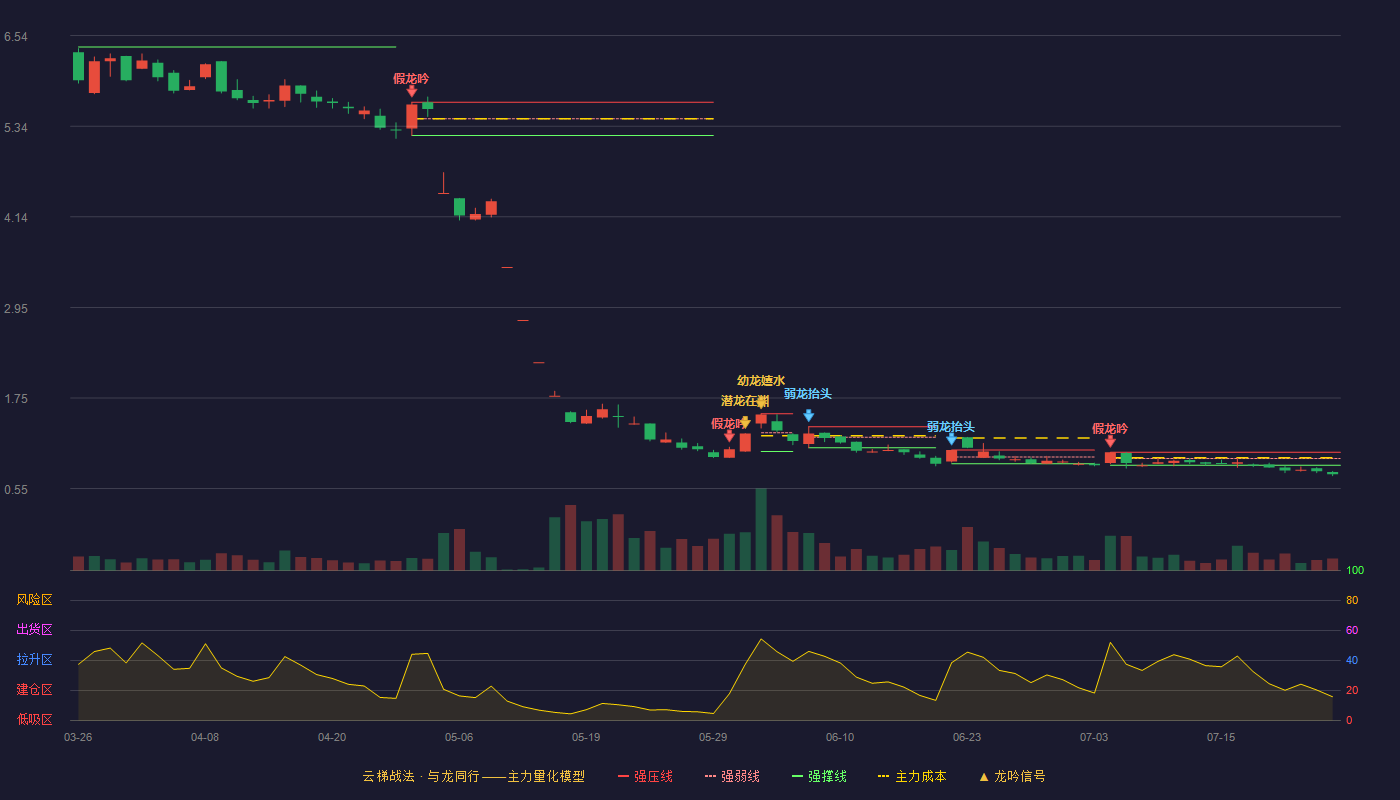Image resolution: width=1400 pixels, height=800 pixels.
Task: Click the 1.75 price axis label
Action: (x=16, y=399)
